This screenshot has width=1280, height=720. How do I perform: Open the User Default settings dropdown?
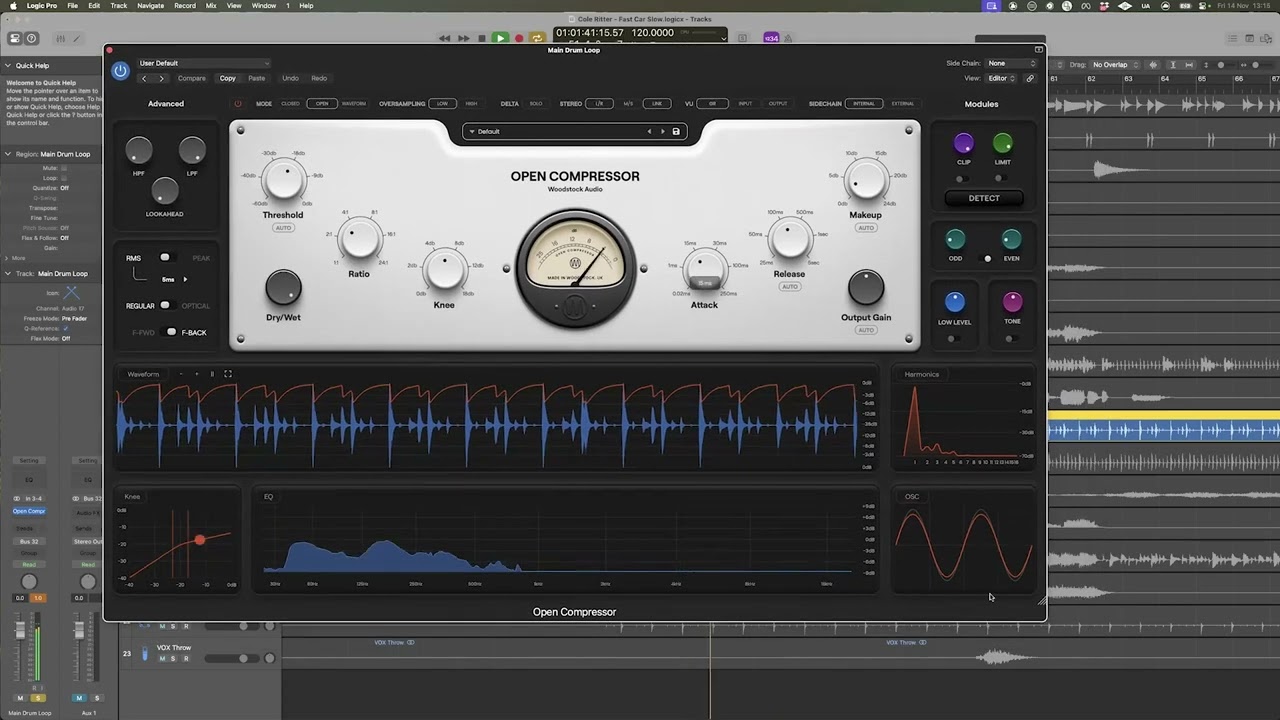(x=203, y=63)
